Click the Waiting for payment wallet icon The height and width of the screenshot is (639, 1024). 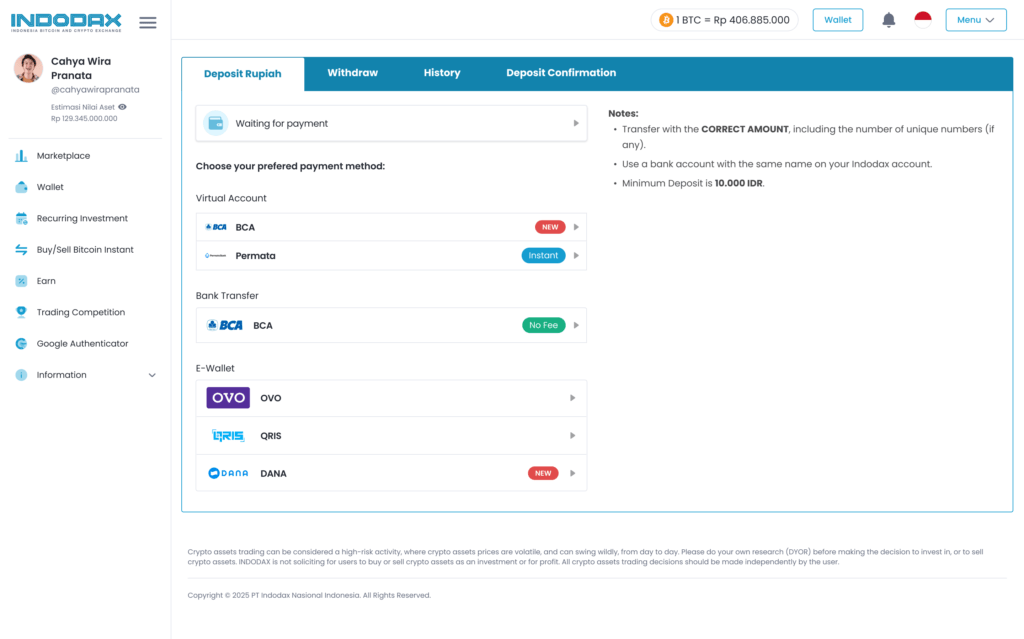[216, 123]
